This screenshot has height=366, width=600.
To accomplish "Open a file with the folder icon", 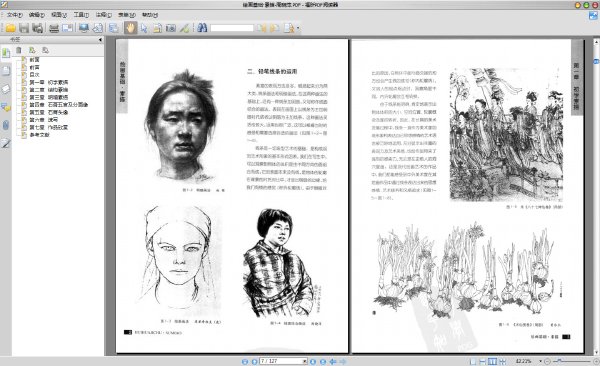I will tap(11, 28).
